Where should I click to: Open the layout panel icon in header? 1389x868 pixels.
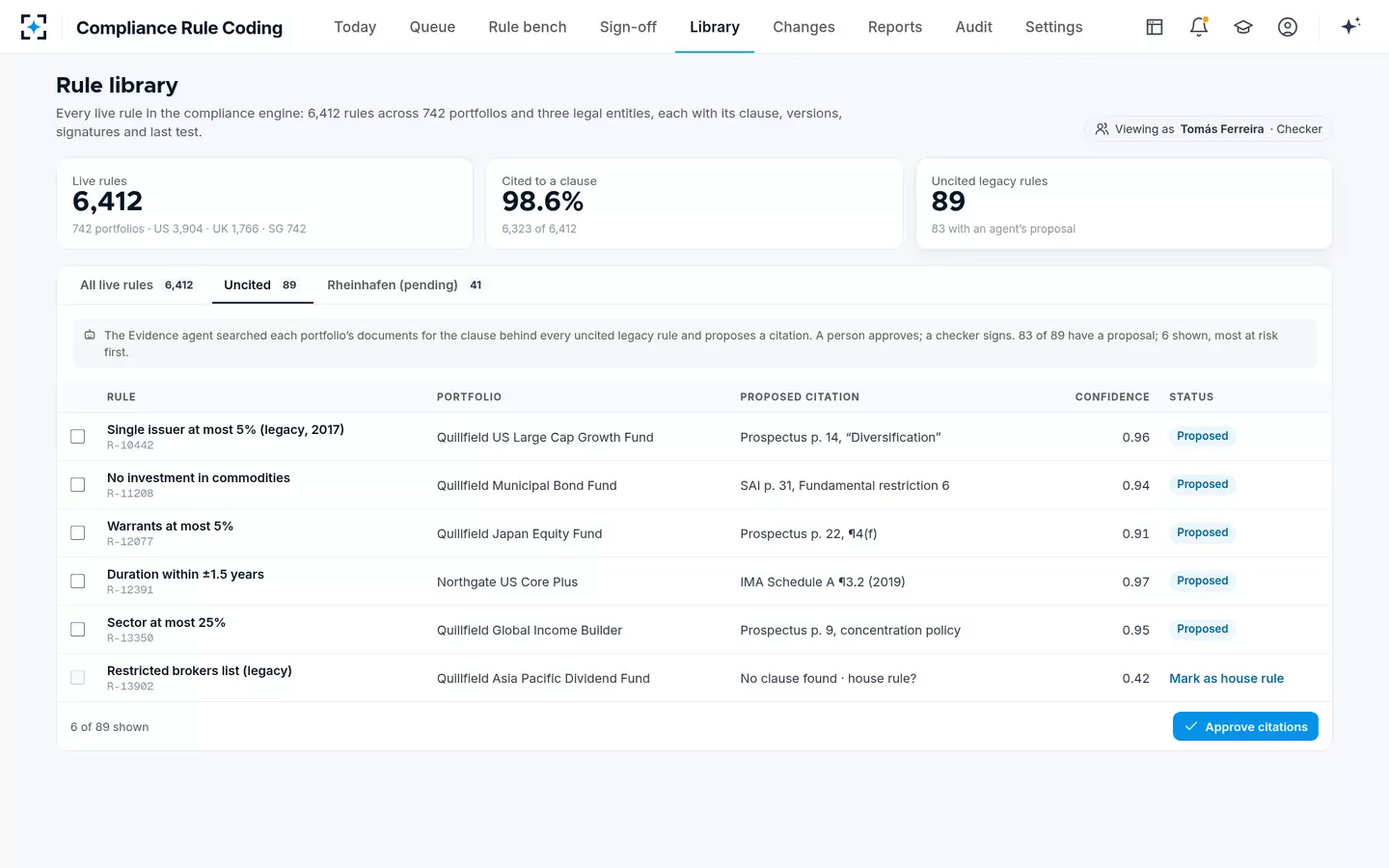click(x=1155, y=27)
